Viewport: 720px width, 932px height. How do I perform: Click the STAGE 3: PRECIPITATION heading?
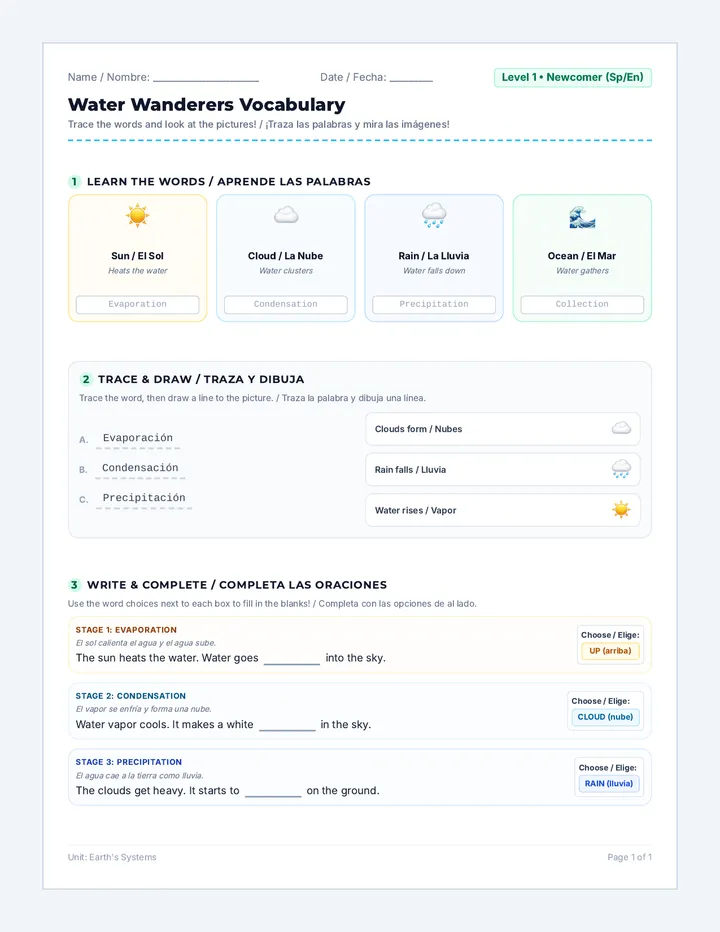[128, 761]
